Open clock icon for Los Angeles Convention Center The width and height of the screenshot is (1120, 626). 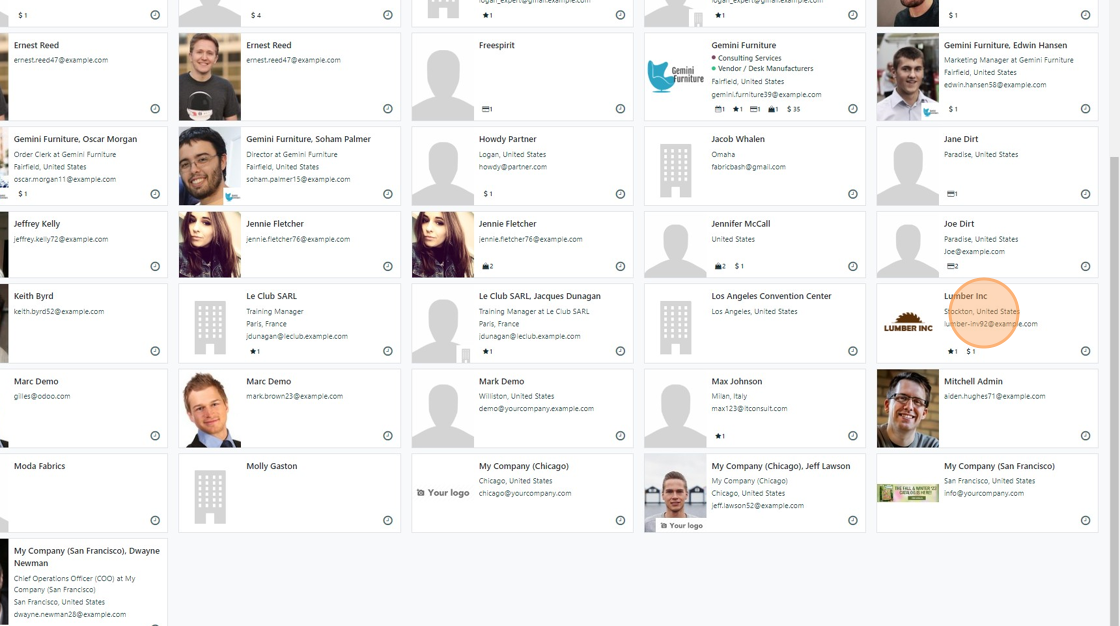[x=853, y=351]
